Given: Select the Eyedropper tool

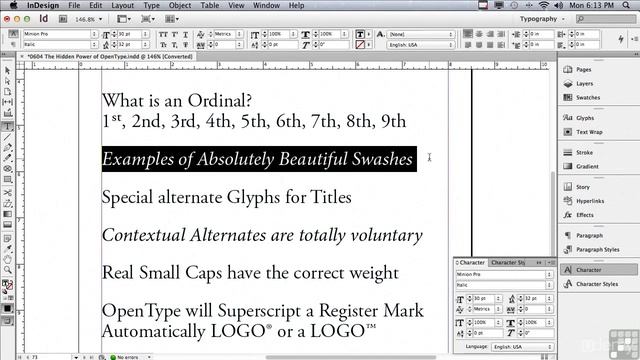Looking at the screenshot, I should click(7, 248).
